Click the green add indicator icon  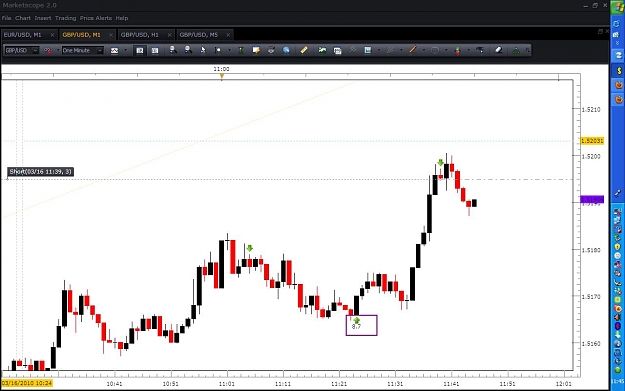322,50
